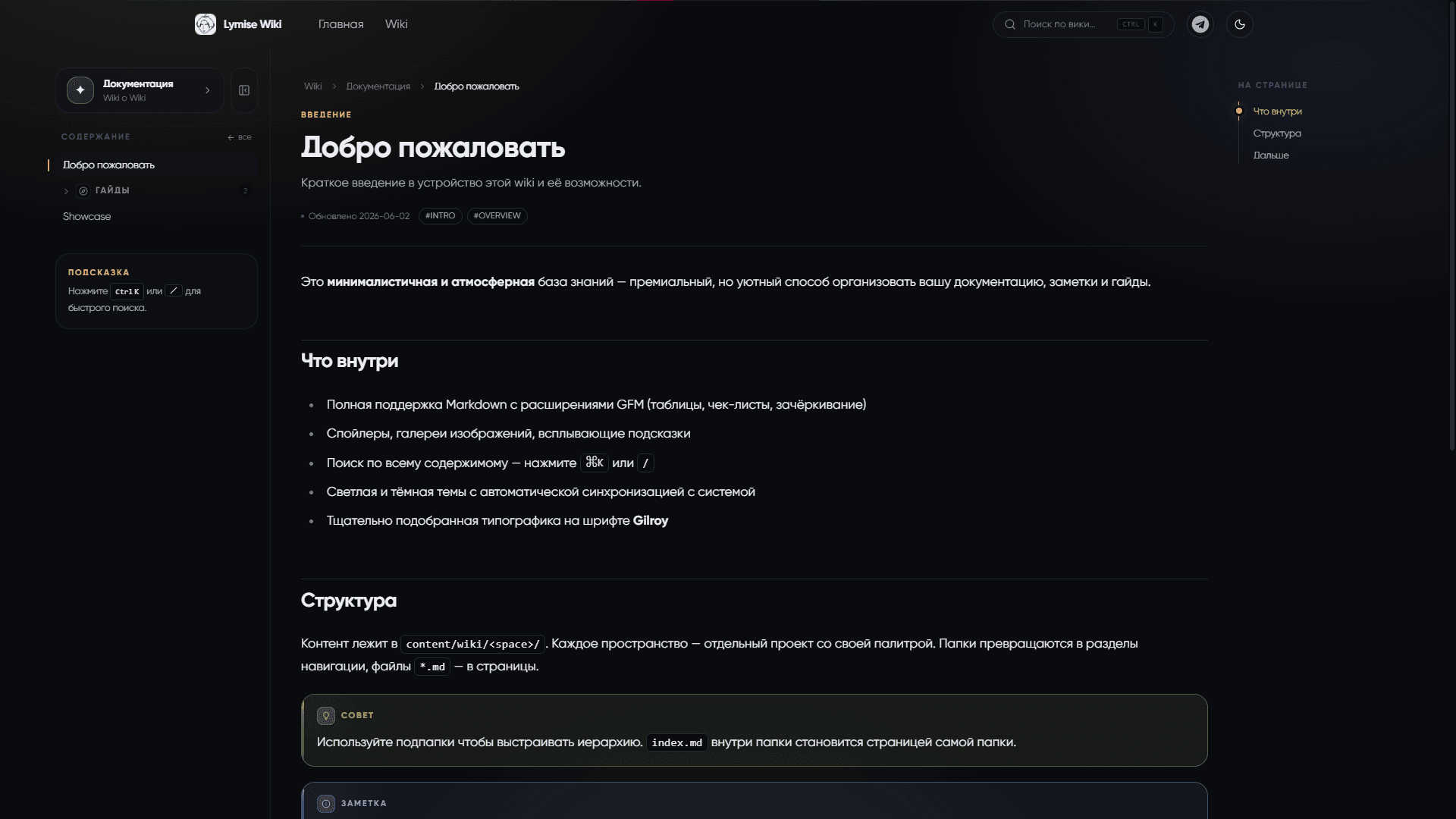
Task: Jump to 'Что внутри' in page outline
Action: coord(1277,111)
